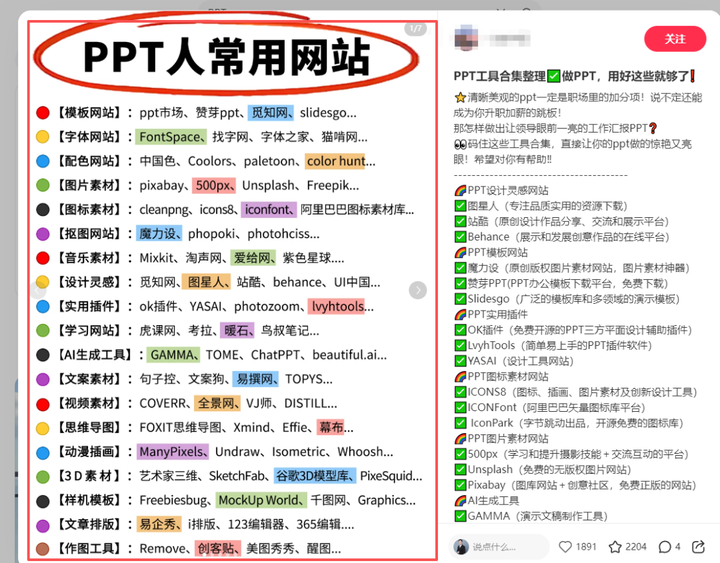Screen dimensions: 720x563
Task: Click the 站酷 description line
Action: (562, 221)
